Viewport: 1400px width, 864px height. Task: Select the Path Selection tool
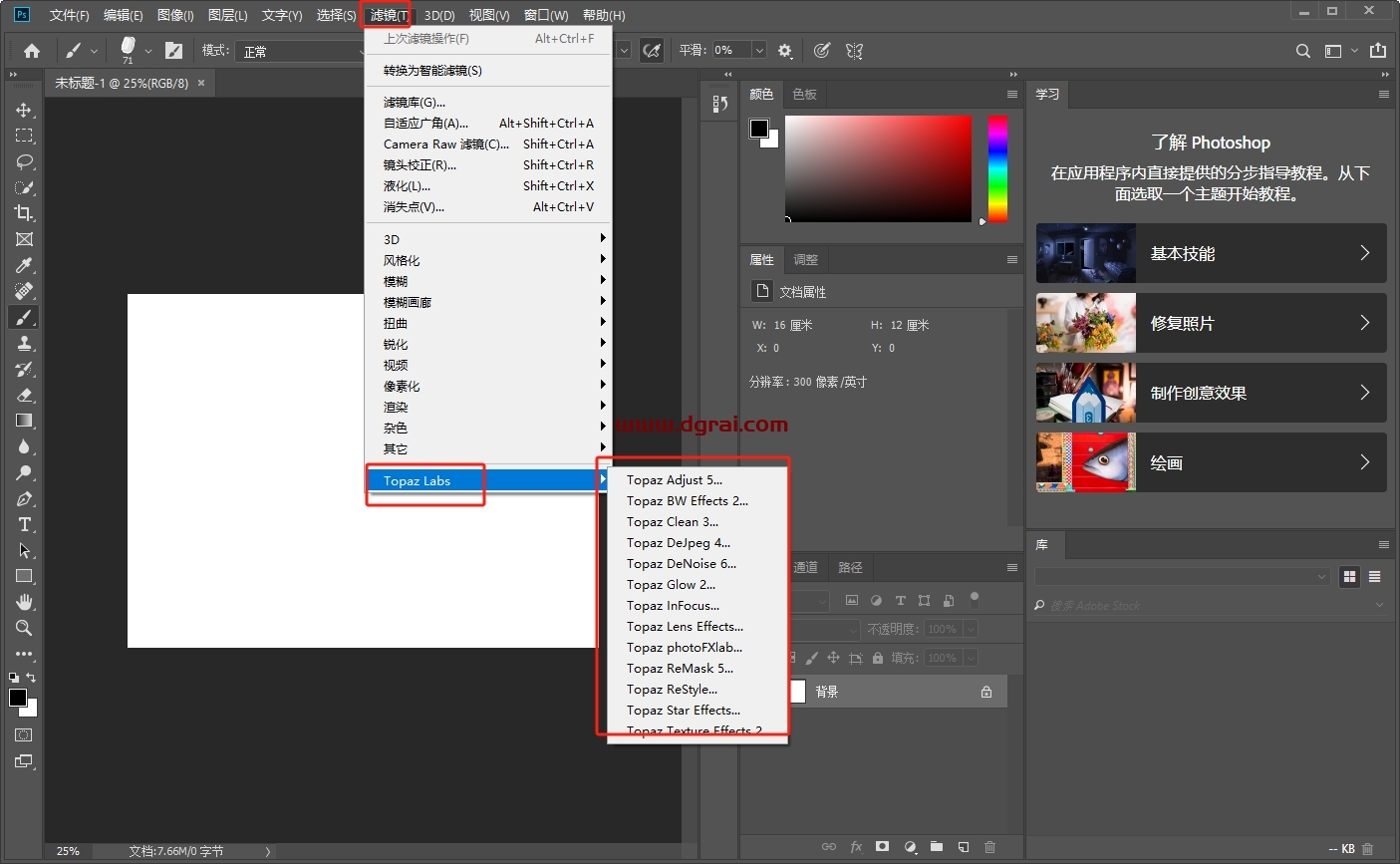click(24, 550)
